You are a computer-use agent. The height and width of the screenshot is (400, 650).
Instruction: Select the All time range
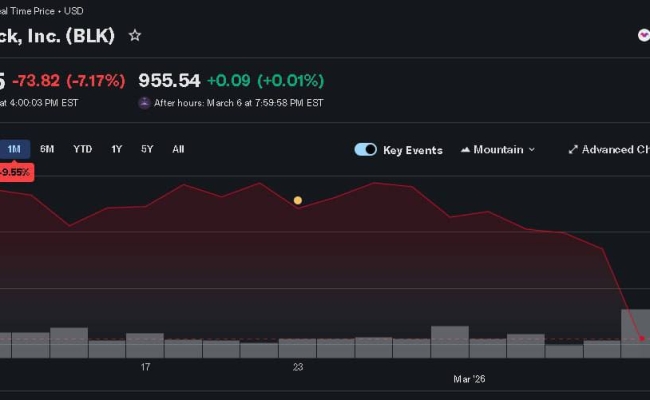click(178, 149)
